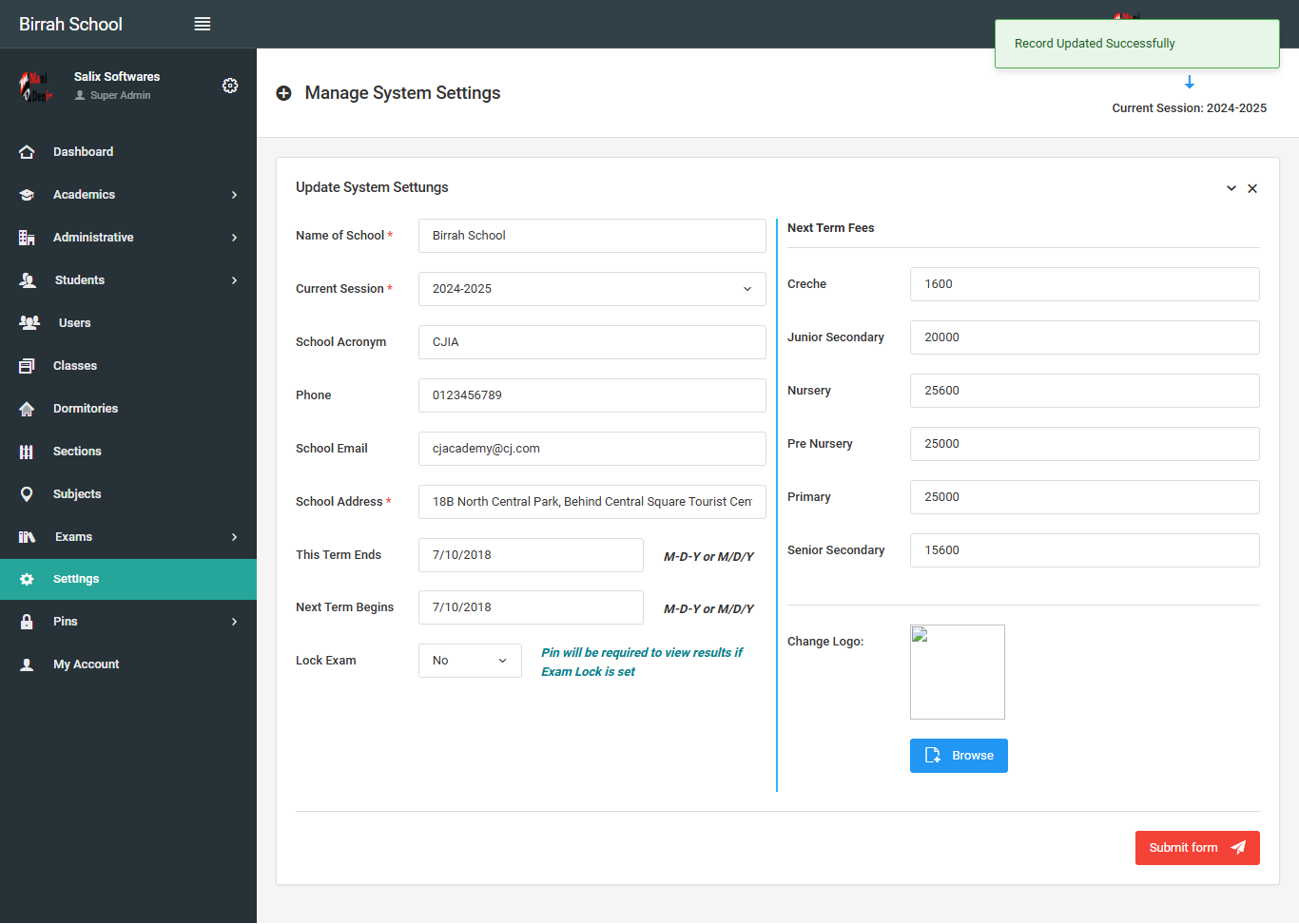
Task: Click the Primary fee input field
Action: click(x=1085, y=497)
